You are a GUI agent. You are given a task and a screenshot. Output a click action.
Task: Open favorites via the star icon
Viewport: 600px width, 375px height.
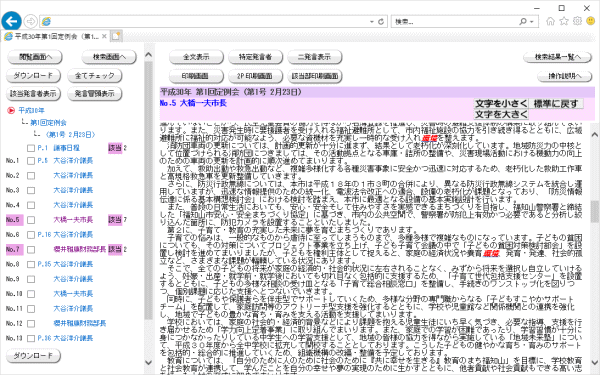tap(564, 21)
